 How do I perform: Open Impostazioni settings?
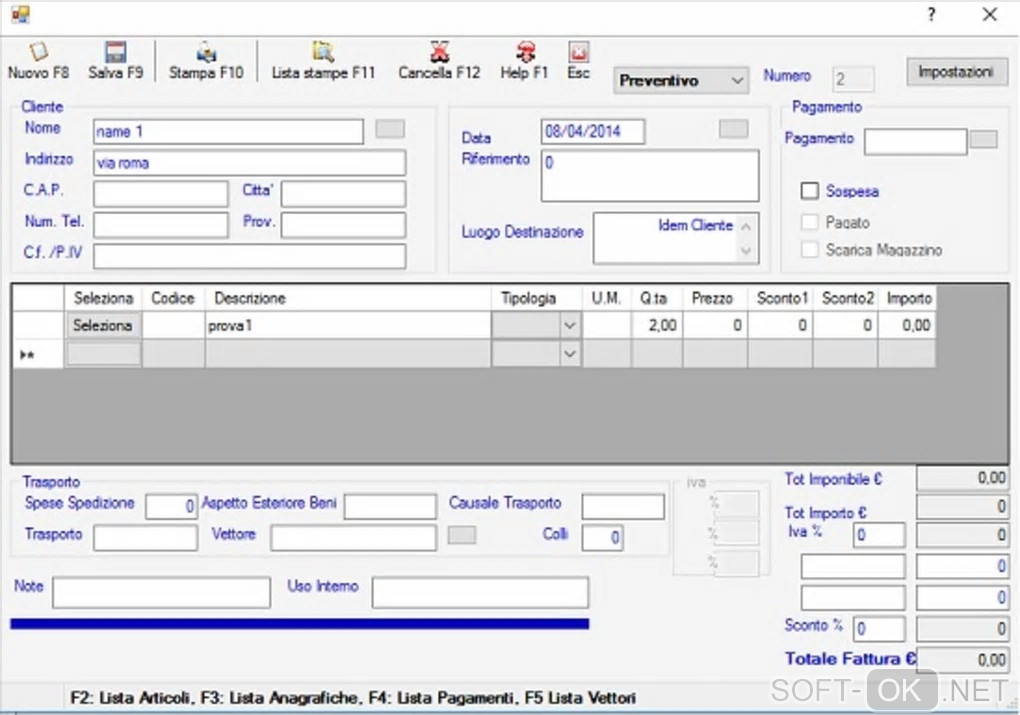954,72
